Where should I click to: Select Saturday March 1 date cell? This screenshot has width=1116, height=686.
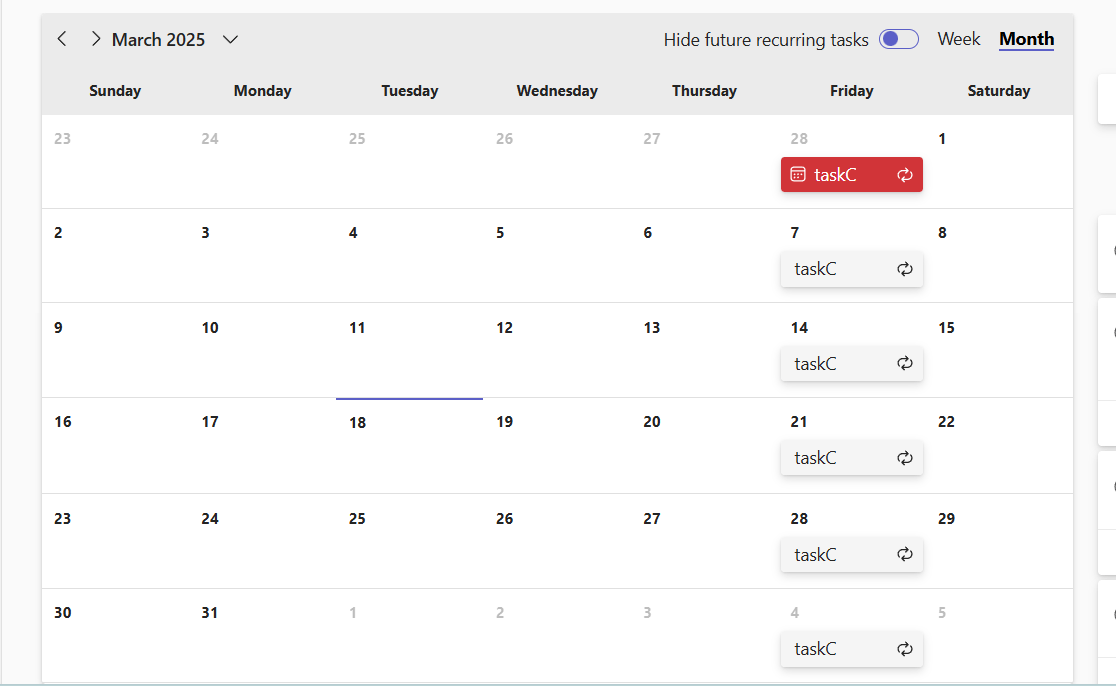[999, 162]
